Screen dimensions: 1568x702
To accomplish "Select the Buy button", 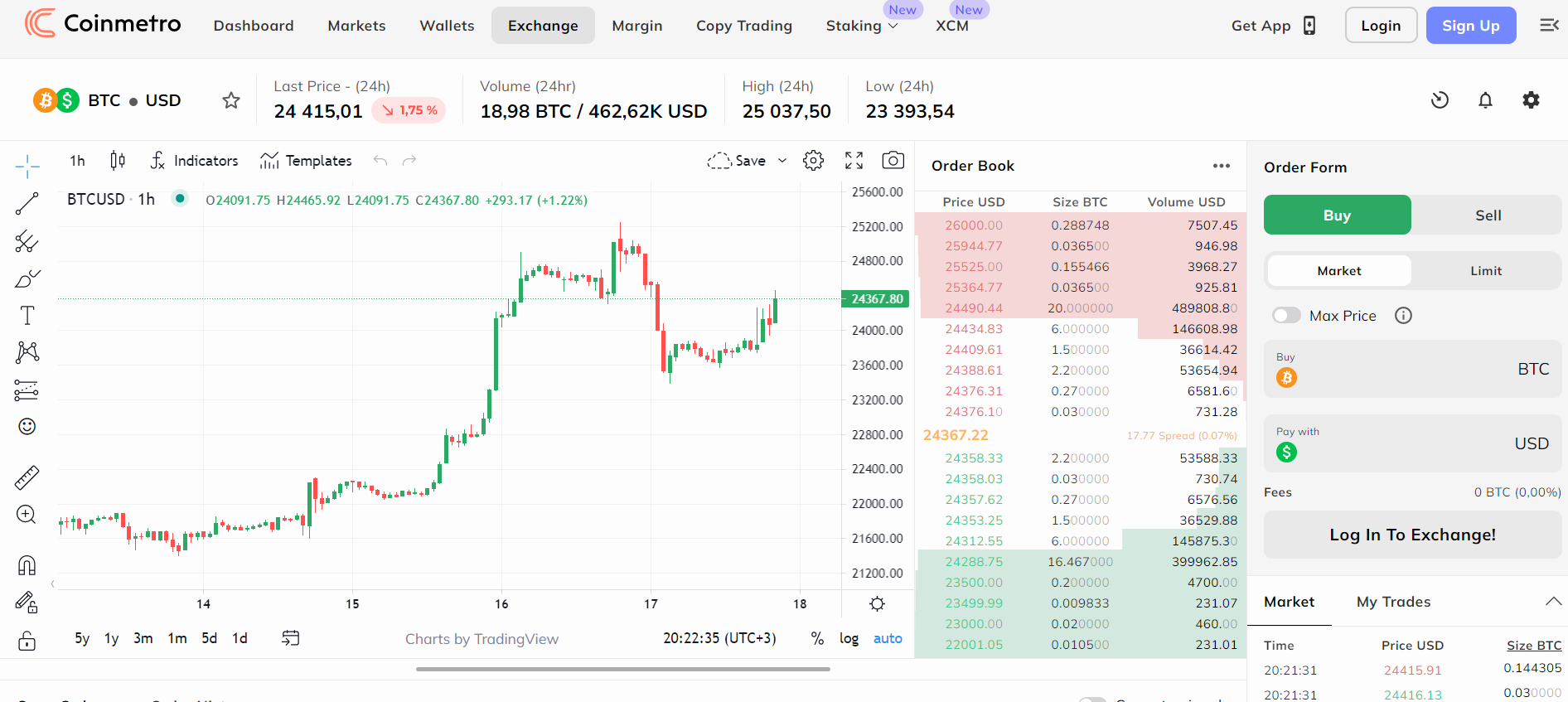I will point(1337,215).
